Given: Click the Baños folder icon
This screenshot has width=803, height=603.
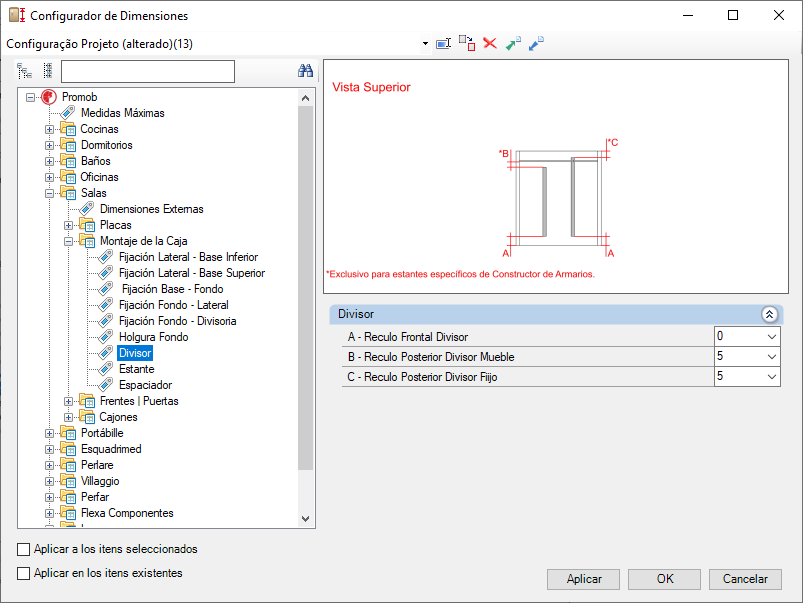Looking at the screenshot, I should (x=68, y=161).
